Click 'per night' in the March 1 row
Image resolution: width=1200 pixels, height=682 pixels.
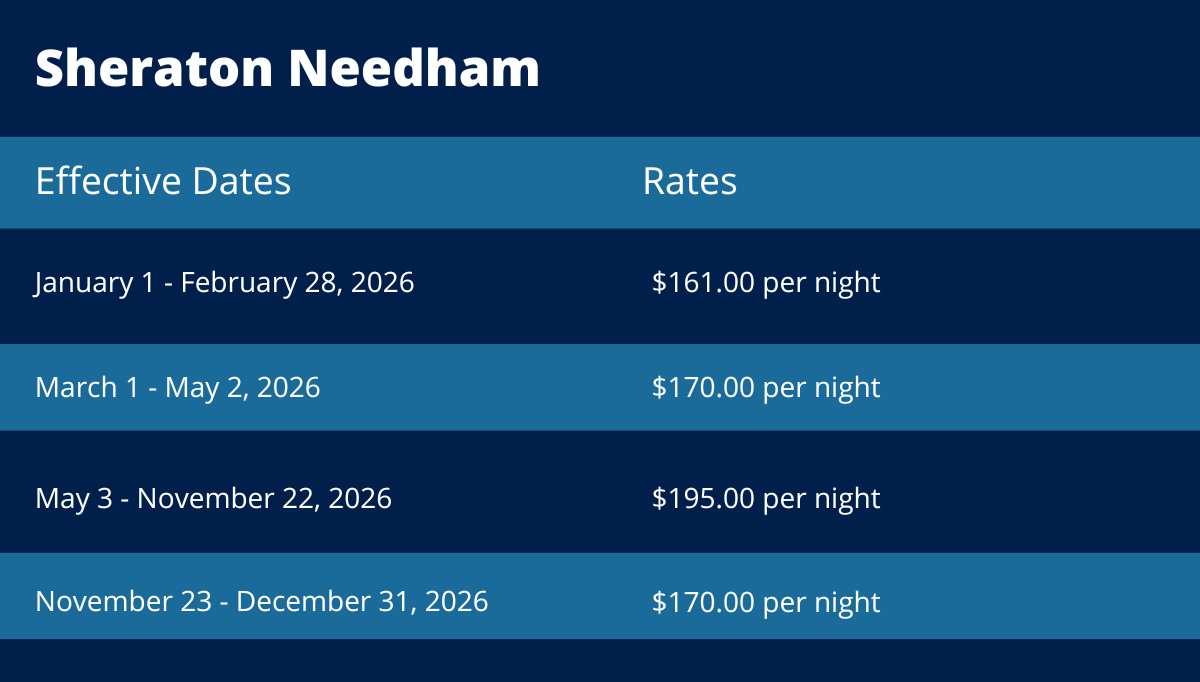[x=822, y=388]
